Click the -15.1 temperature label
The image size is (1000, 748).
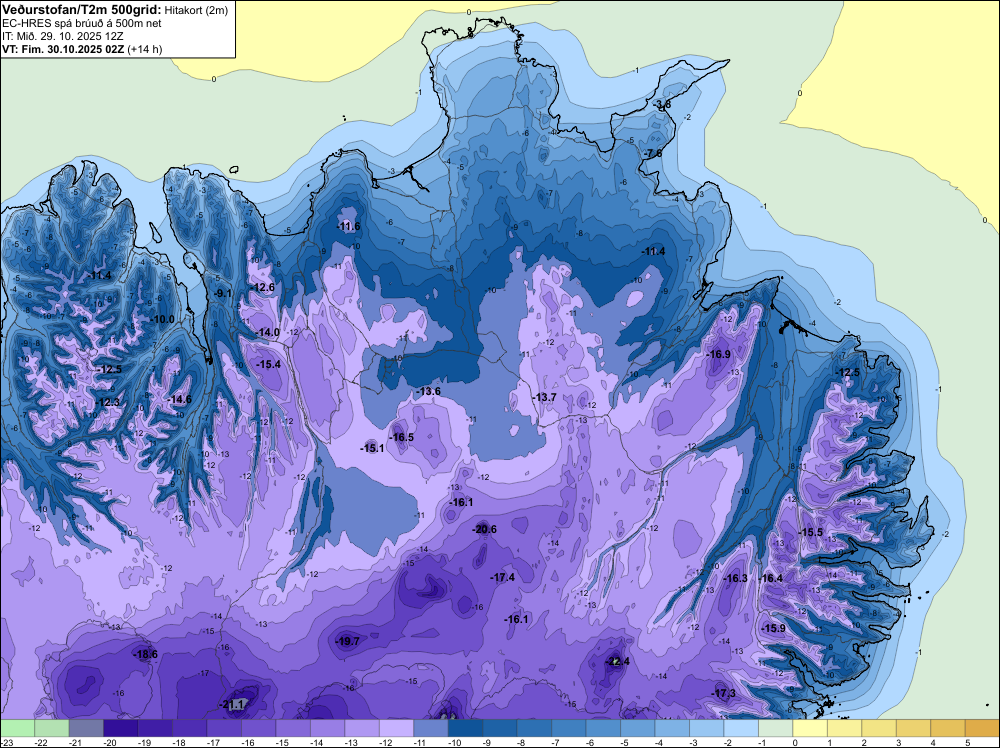(x=372, y=448)
